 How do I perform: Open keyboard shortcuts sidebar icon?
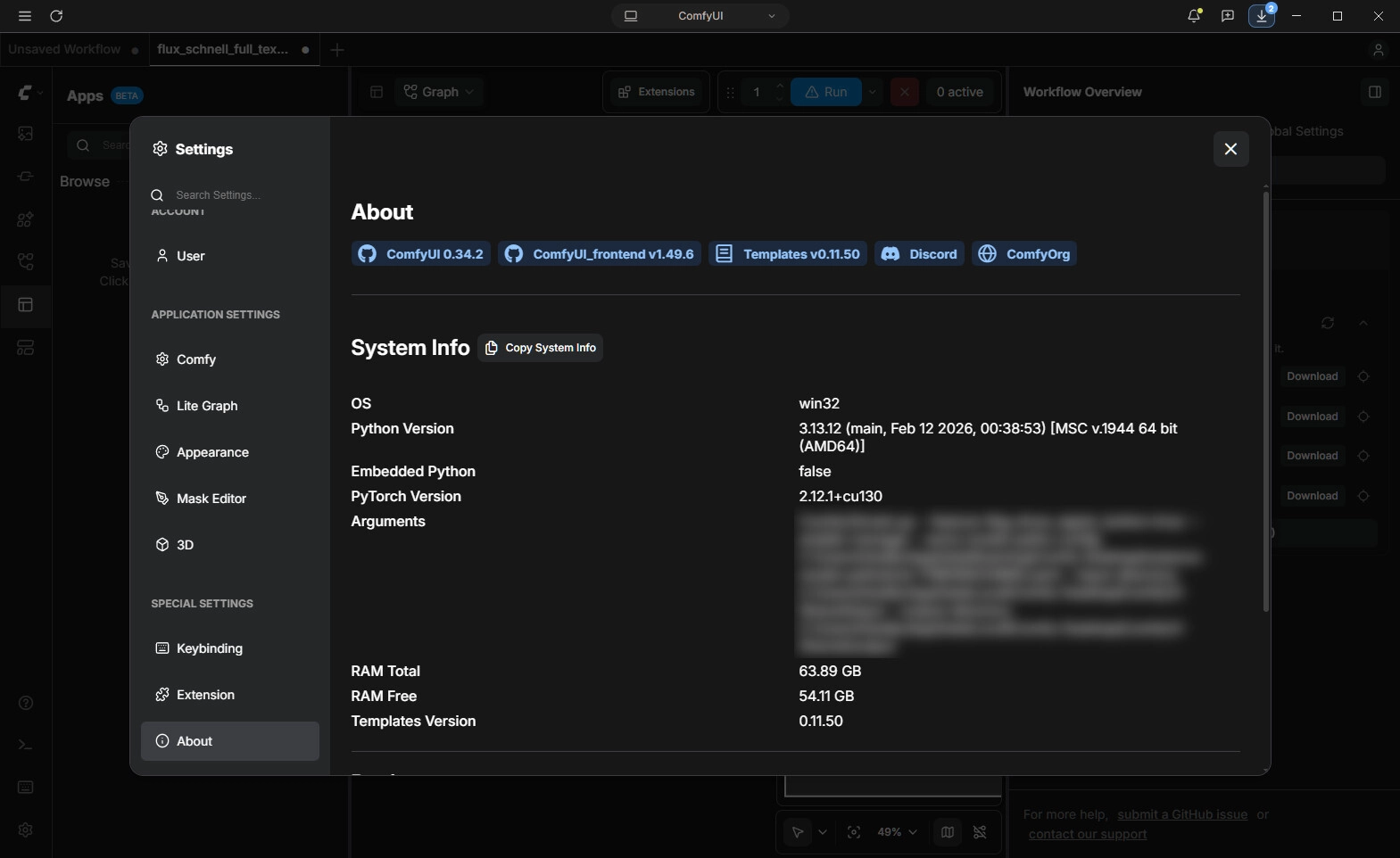tap(26, 788)
